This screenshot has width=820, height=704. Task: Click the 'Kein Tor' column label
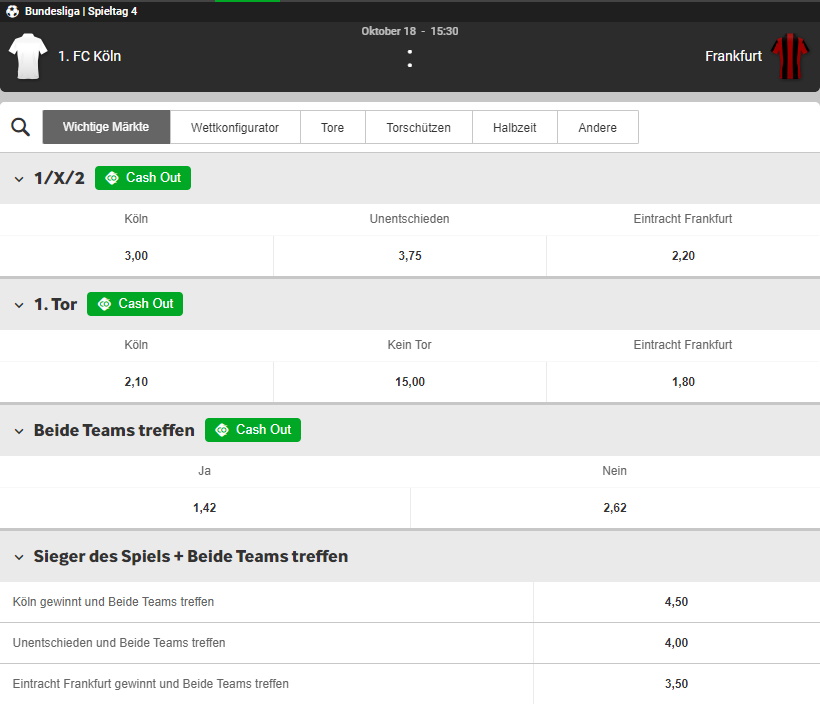[409, 345]
